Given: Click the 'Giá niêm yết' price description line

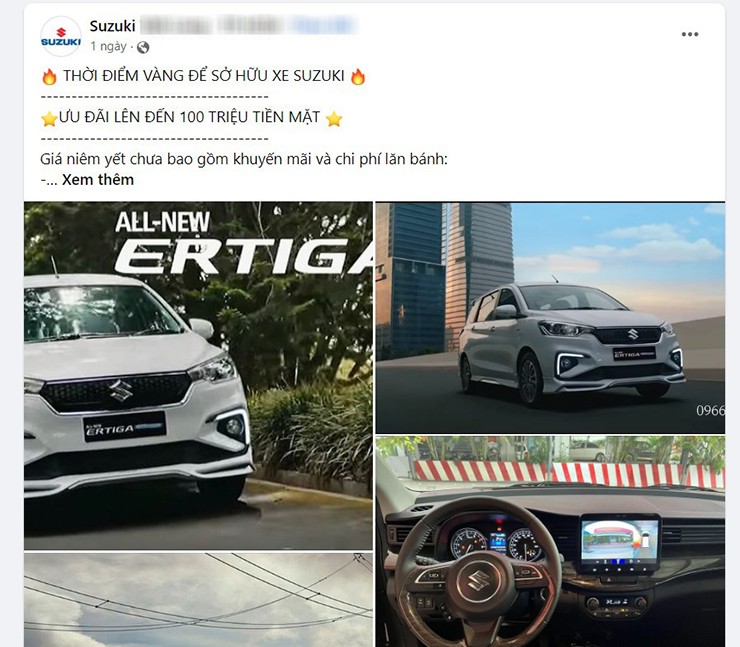Looking at the screenshot, I should pyautogui.click(x=244, y=159).
